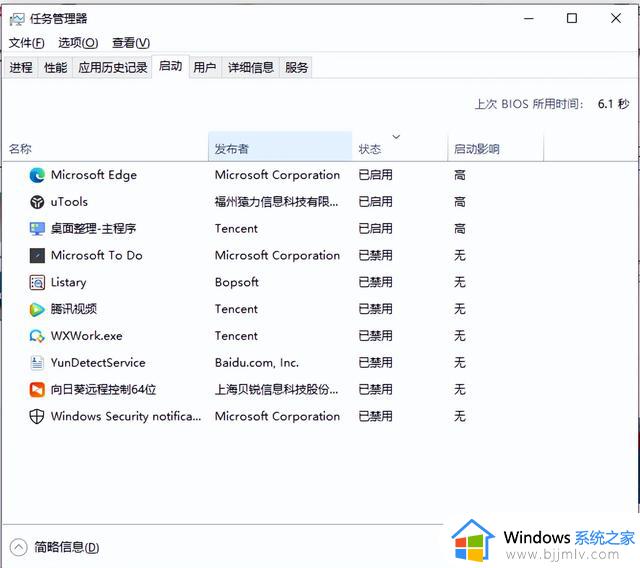
Task: Click 已禁用 status in Listary row
Action: [x=376, y=282]
